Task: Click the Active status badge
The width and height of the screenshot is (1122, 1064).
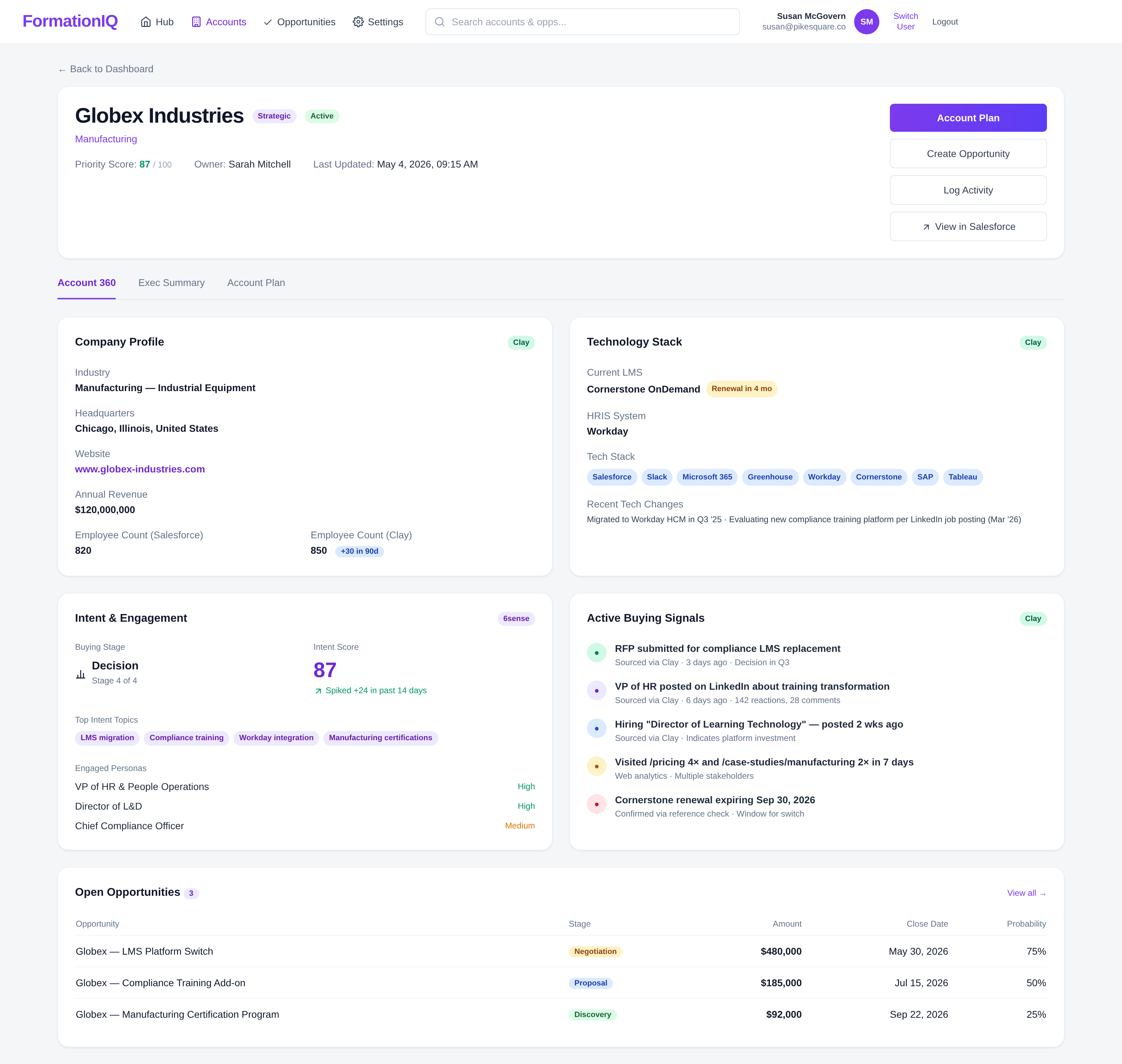Action: [322, 116]
